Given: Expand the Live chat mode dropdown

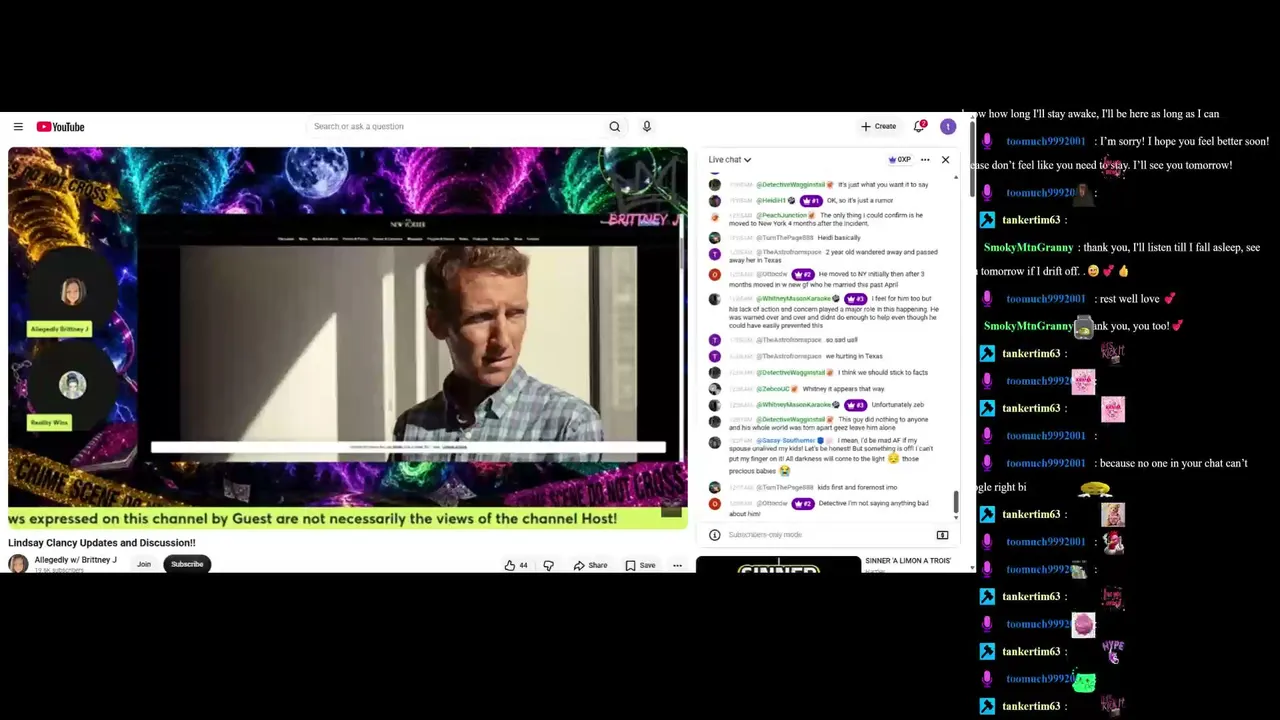Looking at the screenshot, I should (729, 160).
